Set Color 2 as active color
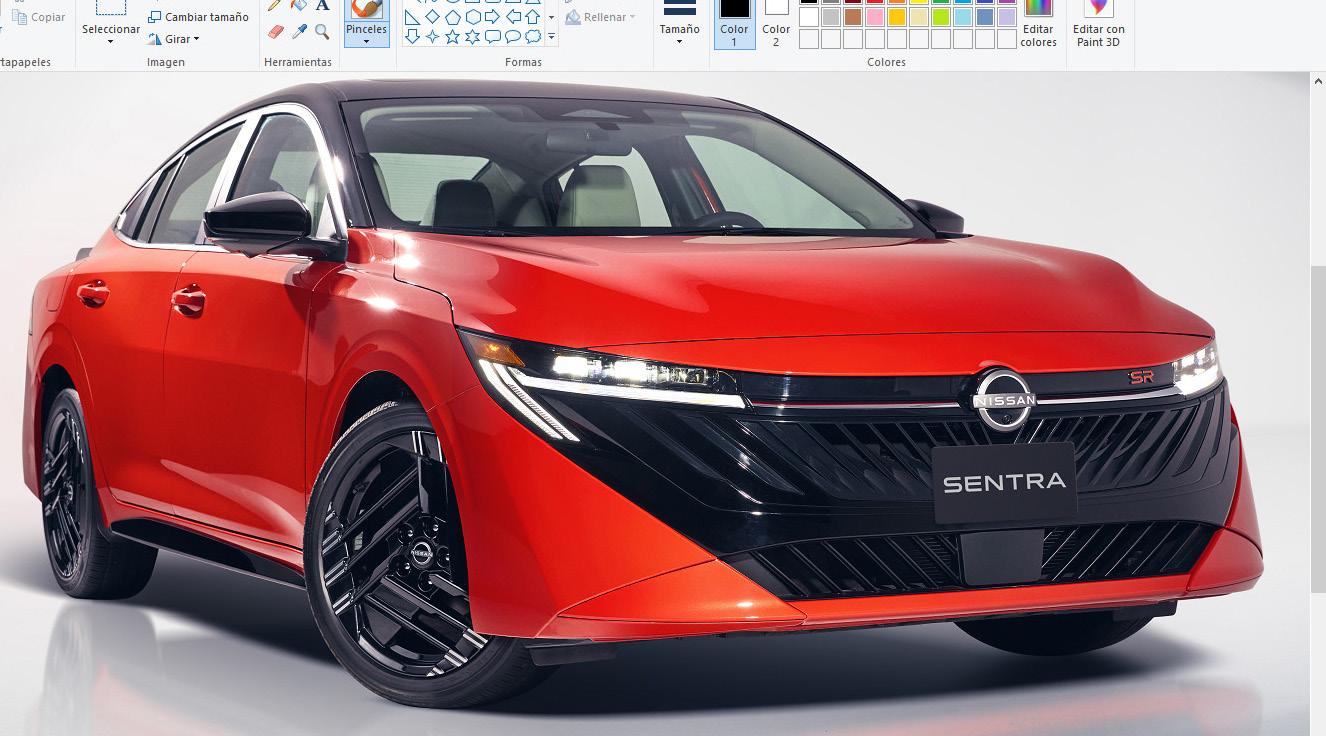Image resolution: width=1326 pixels, height=736 pixels. (776, 24)
